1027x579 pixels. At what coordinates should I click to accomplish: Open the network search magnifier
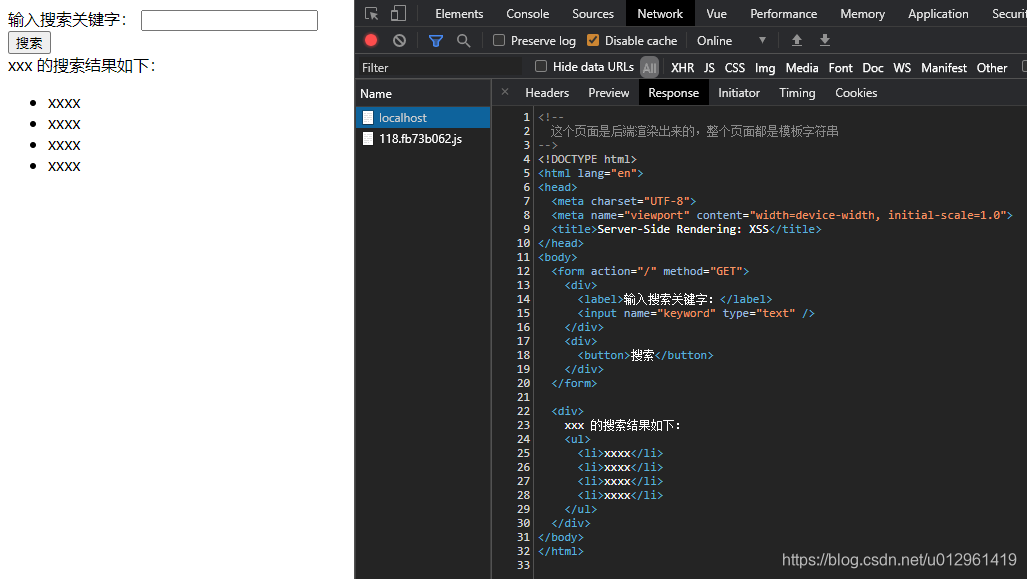pyautogui.click(x=464, y=41)
